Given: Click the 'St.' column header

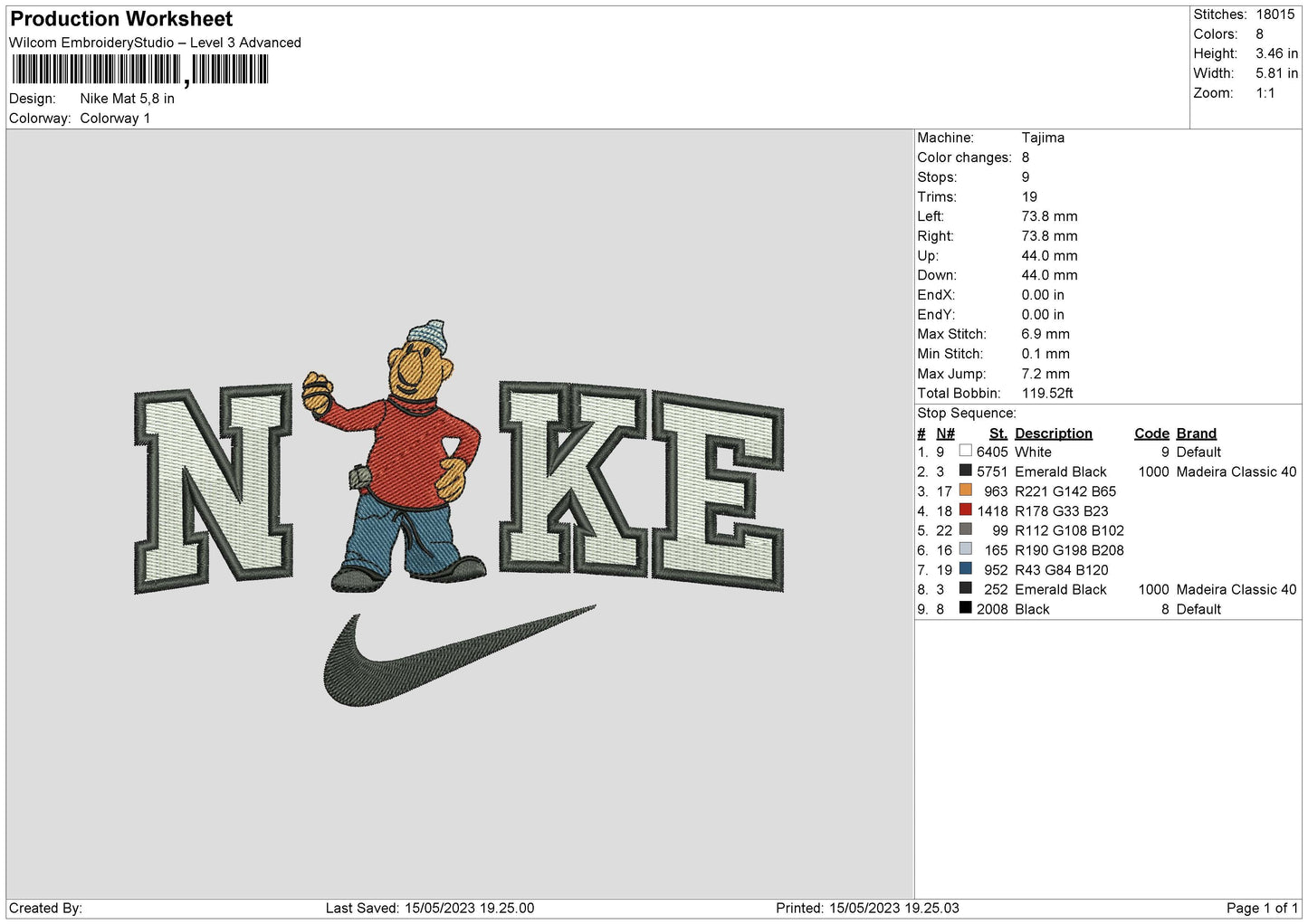Looking at the screenshot, I should point(998,433).
